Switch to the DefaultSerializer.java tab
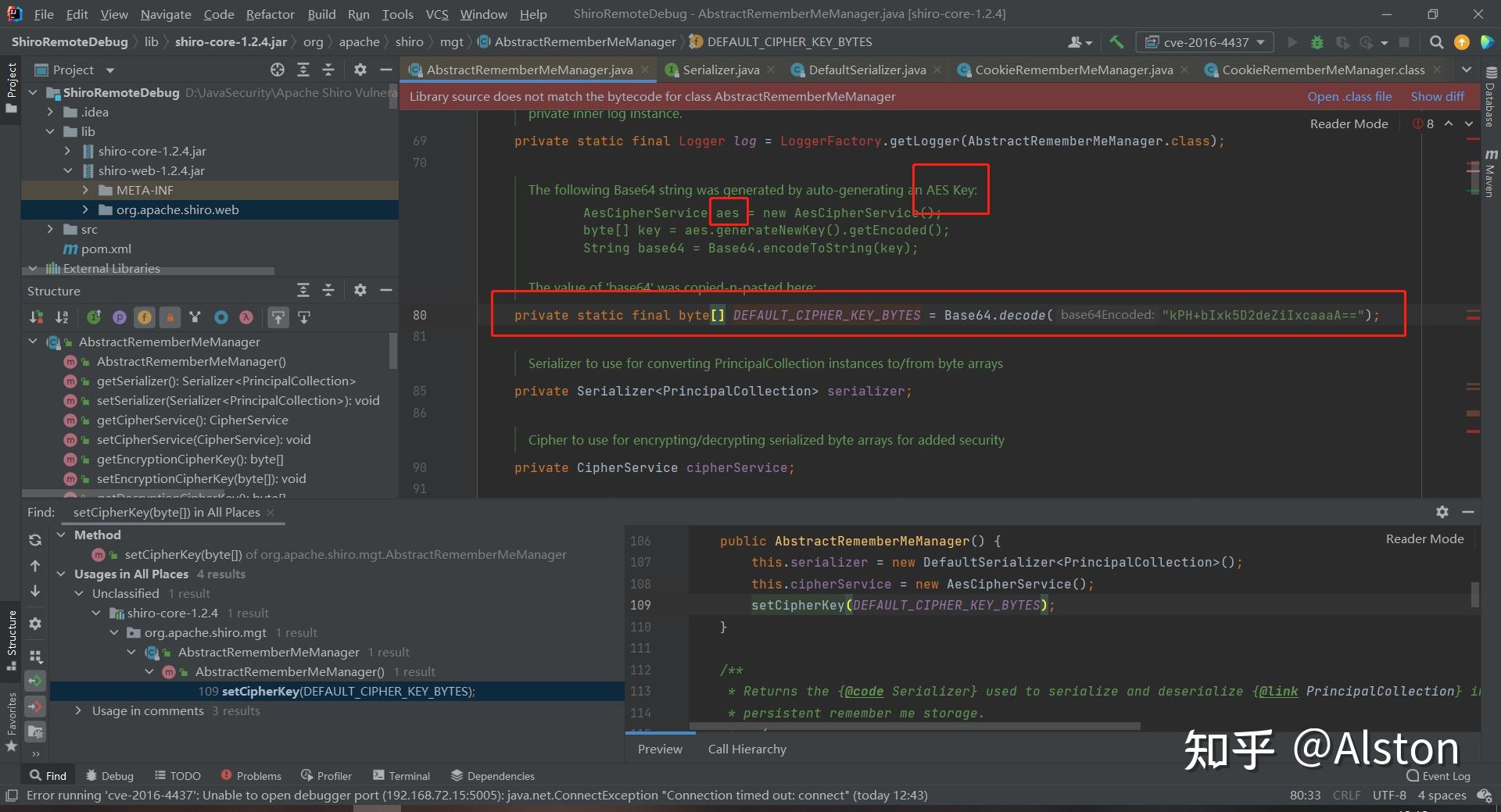1501x812 pixels. pos(866,70)
